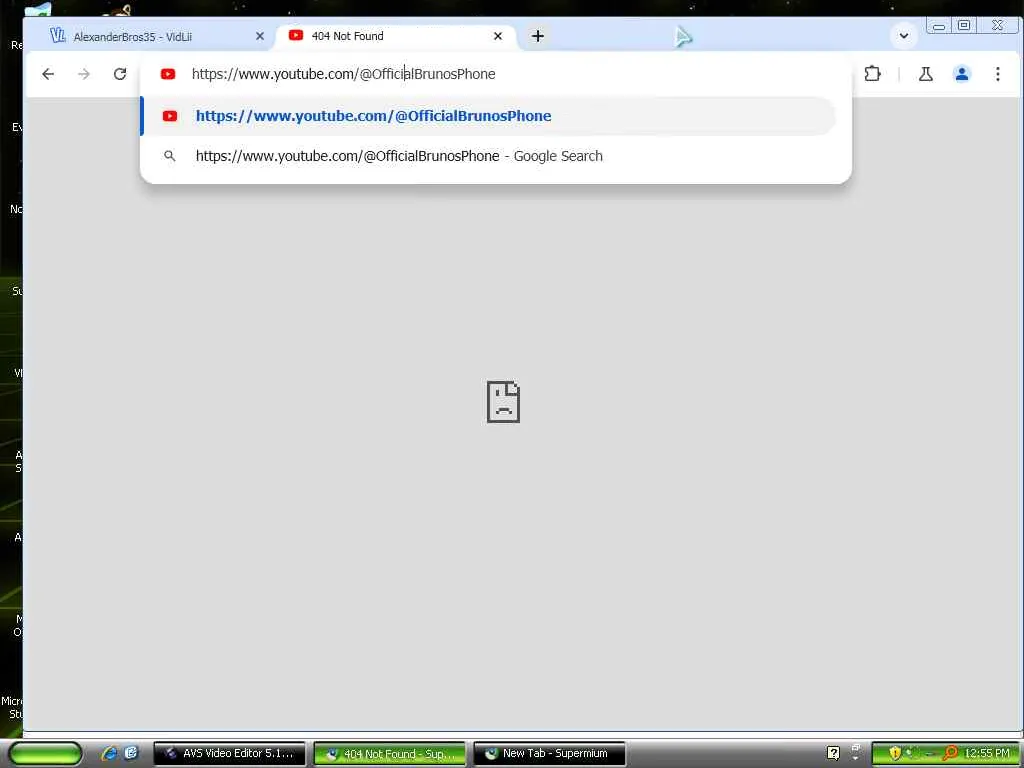1024x768 pixels.
Task: Click the second quick launch icon
Action: tap(131, 753)
